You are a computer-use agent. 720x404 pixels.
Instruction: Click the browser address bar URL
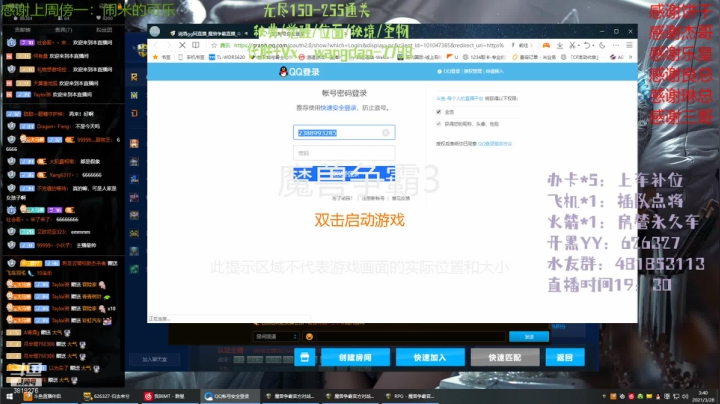coord(369,45)
